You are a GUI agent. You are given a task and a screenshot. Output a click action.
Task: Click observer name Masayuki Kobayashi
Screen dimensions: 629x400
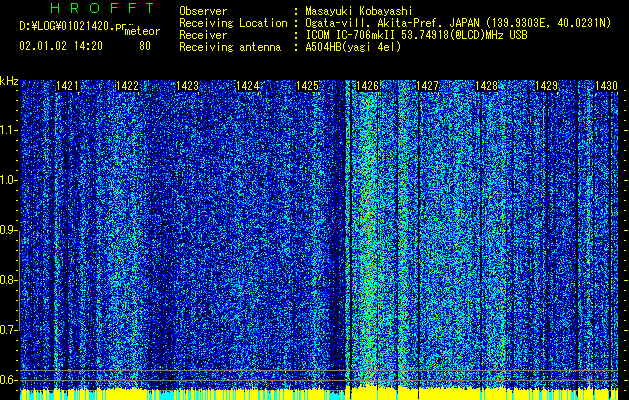point(359,11)
